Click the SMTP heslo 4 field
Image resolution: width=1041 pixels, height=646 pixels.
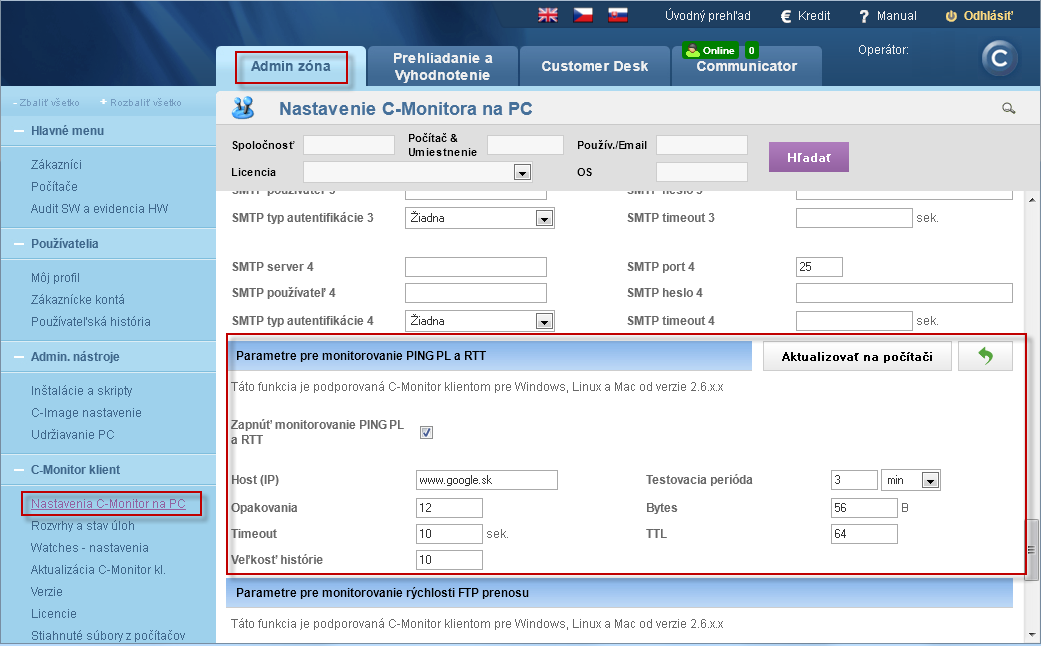coord(904,293)
